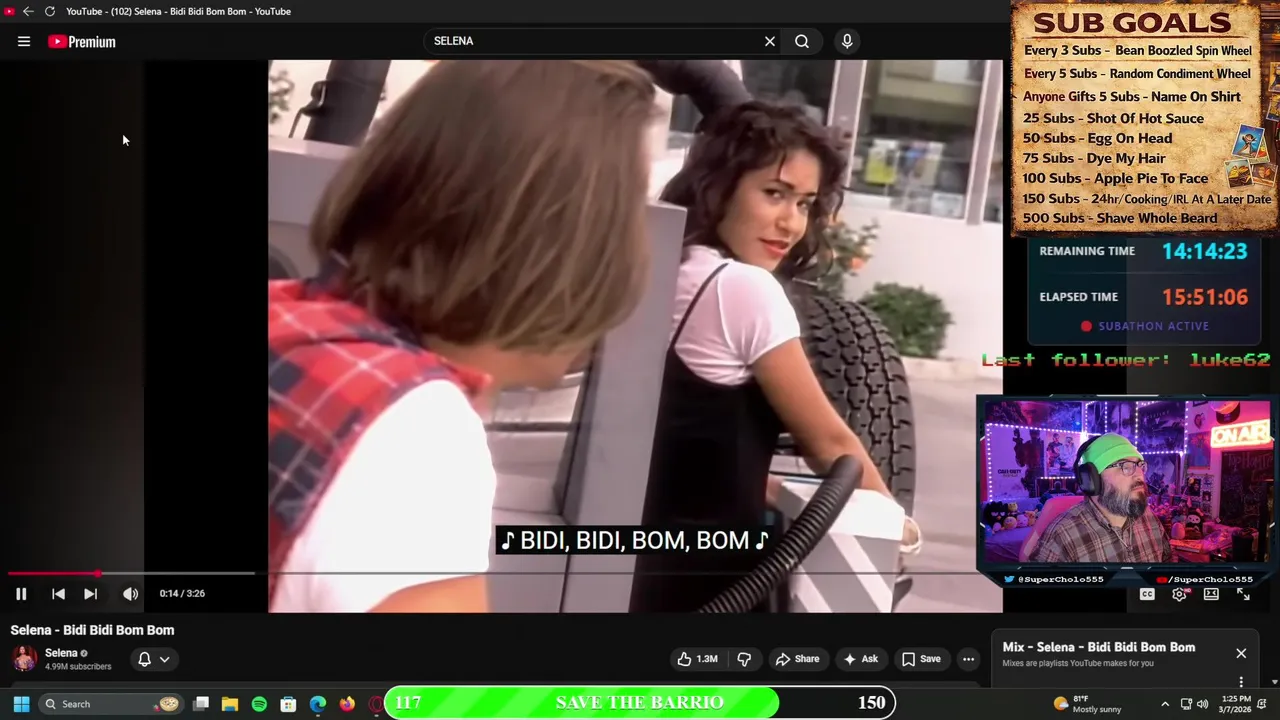
Task: Launch Spotify from the taskbar
Action: (x=259, y=704)
